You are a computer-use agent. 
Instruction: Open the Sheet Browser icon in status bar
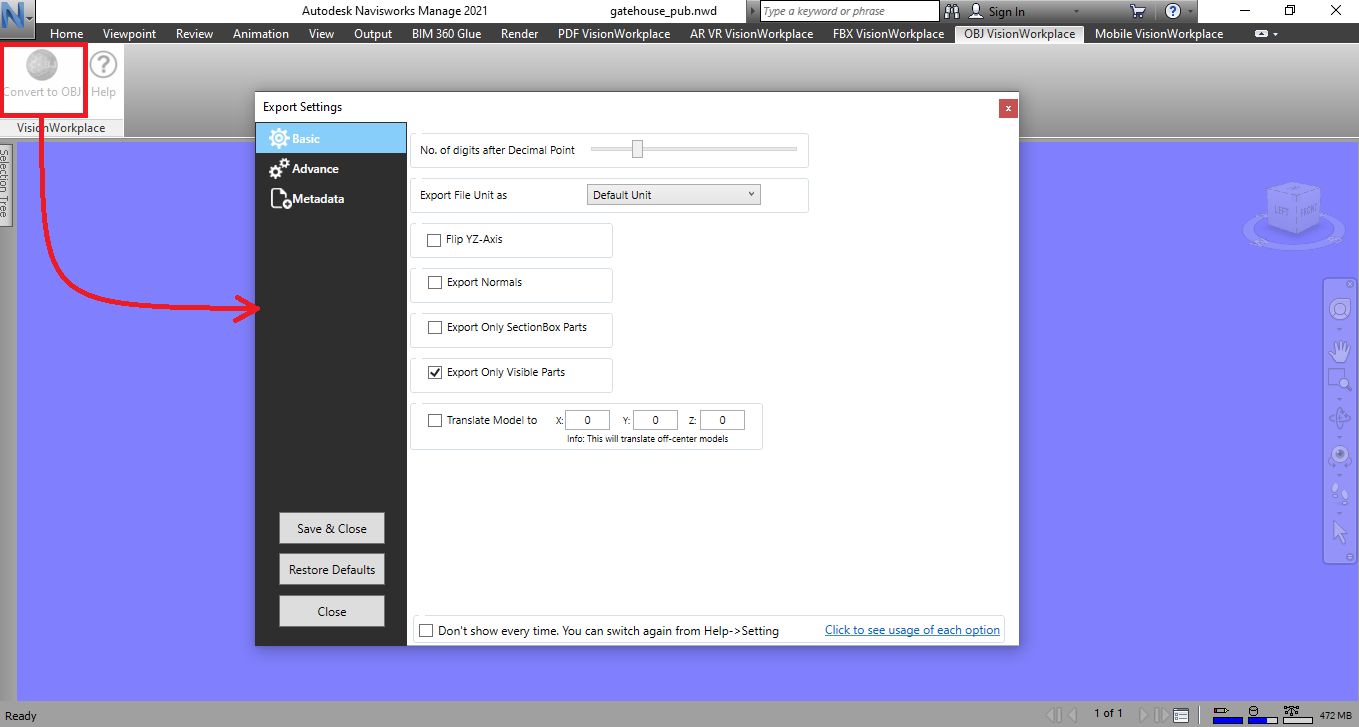click(x=1181, y=715)
